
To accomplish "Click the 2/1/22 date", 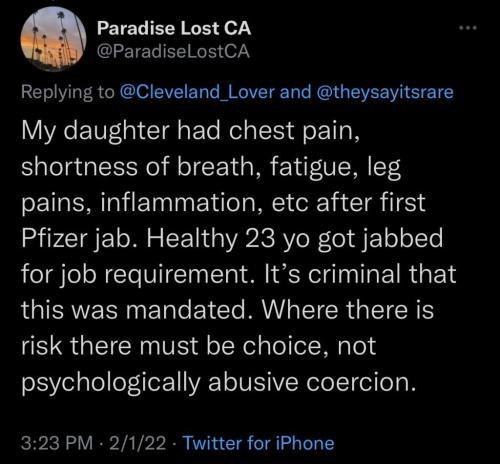I will 137,443.
